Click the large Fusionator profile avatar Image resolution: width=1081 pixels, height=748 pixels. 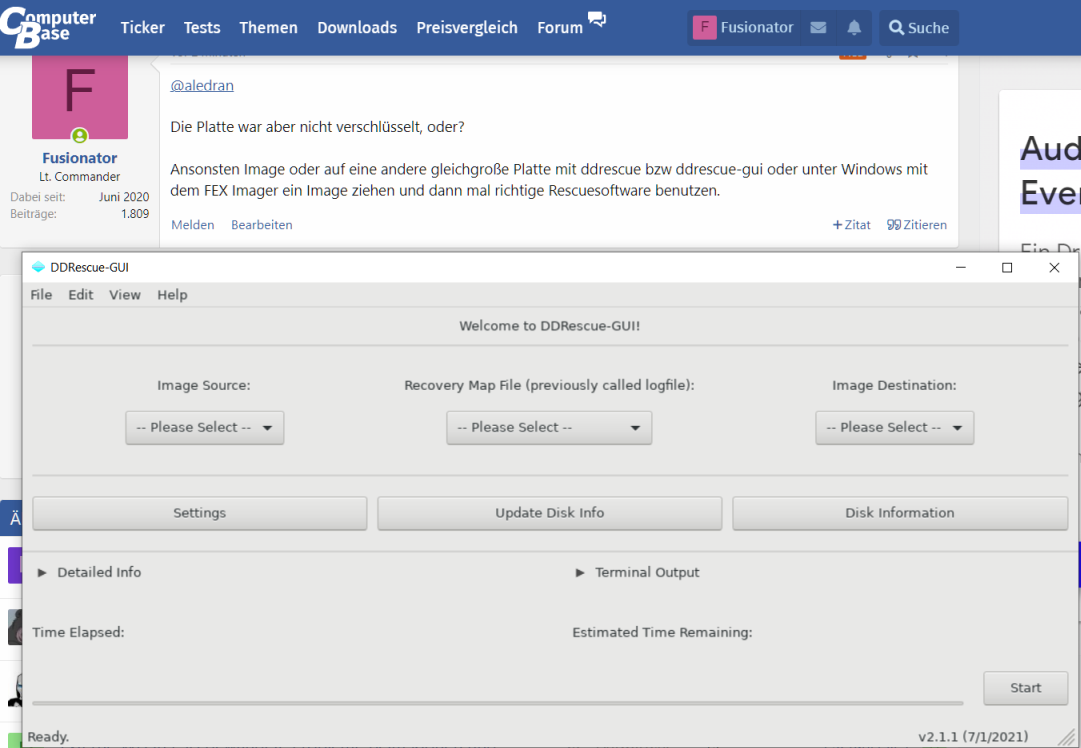pyautogui.click(x=80, y=97)
